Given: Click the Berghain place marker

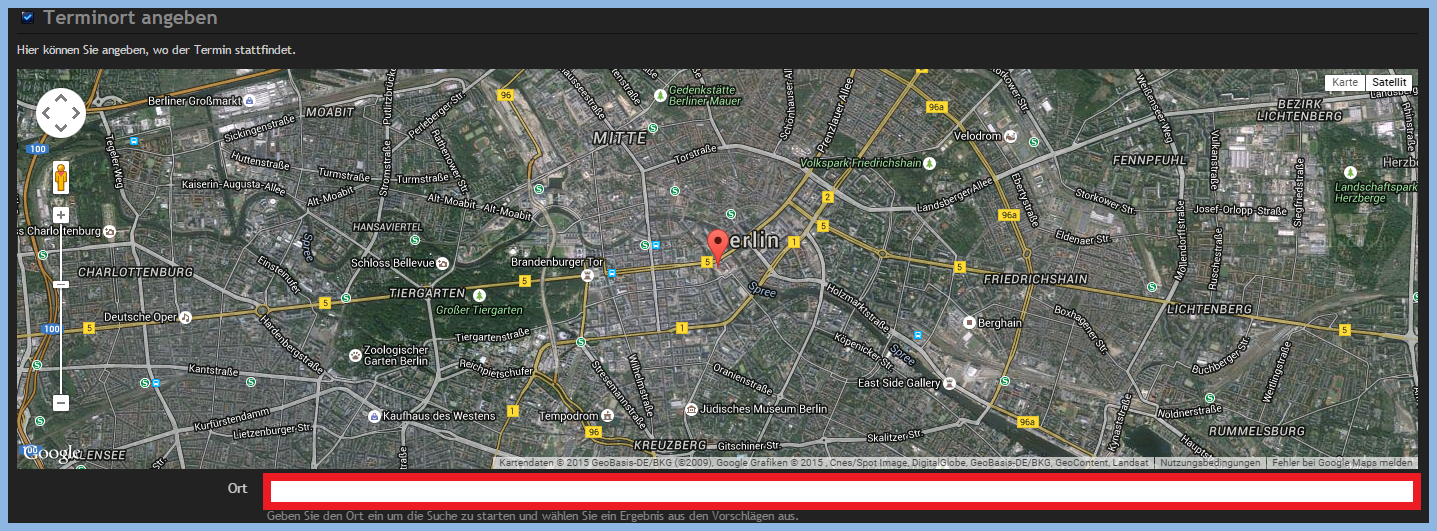Looking at the screenshot, I should tap(968, 322).
